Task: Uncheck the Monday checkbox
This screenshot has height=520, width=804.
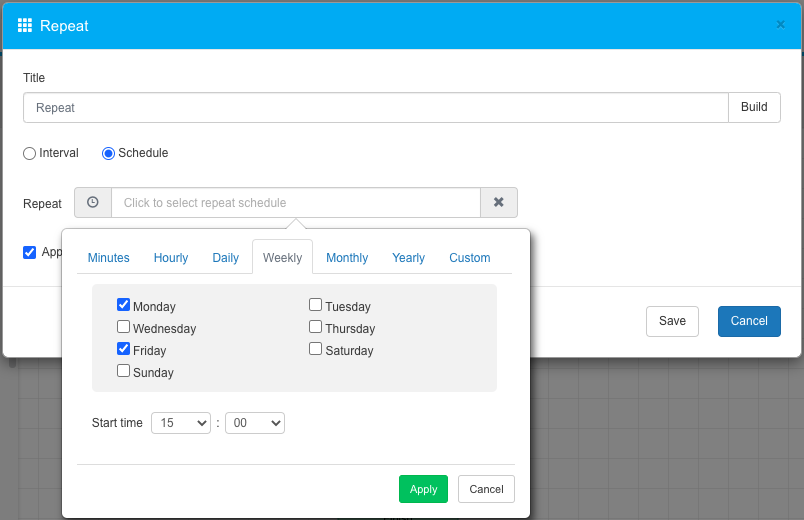Action: coord(124,305)
